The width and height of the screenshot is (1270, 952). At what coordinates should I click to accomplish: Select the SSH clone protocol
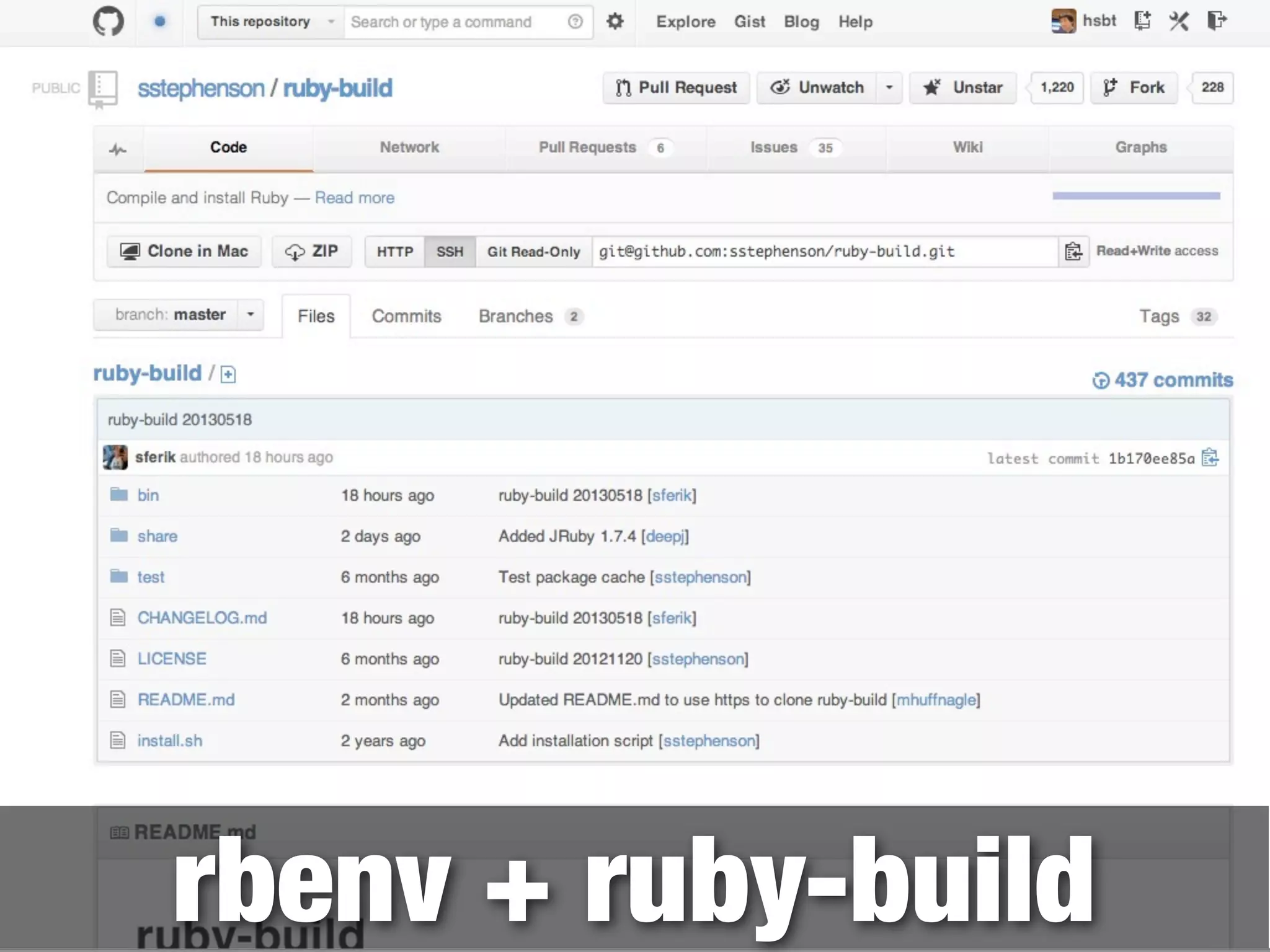pyautogui.click(x=450, y=252)
